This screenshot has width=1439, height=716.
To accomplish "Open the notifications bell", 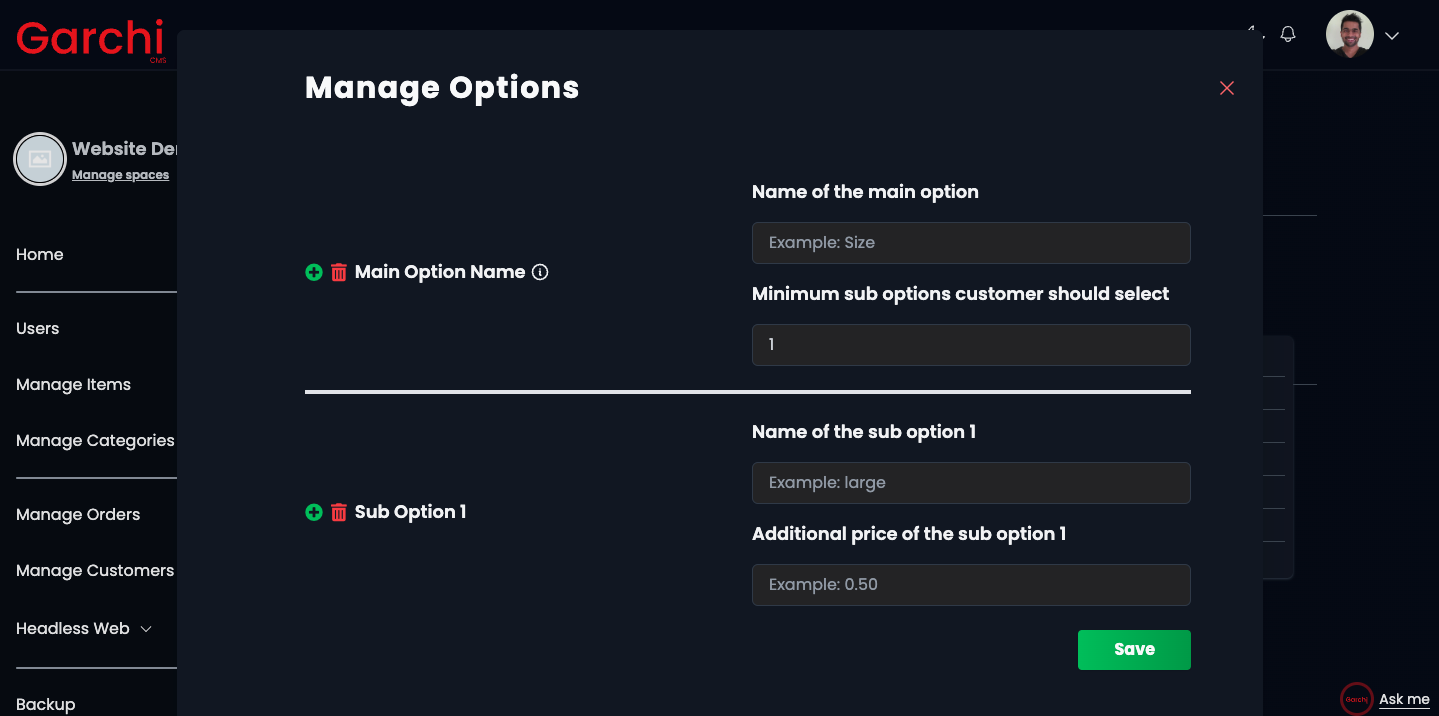I will [x=1288, y=34].
